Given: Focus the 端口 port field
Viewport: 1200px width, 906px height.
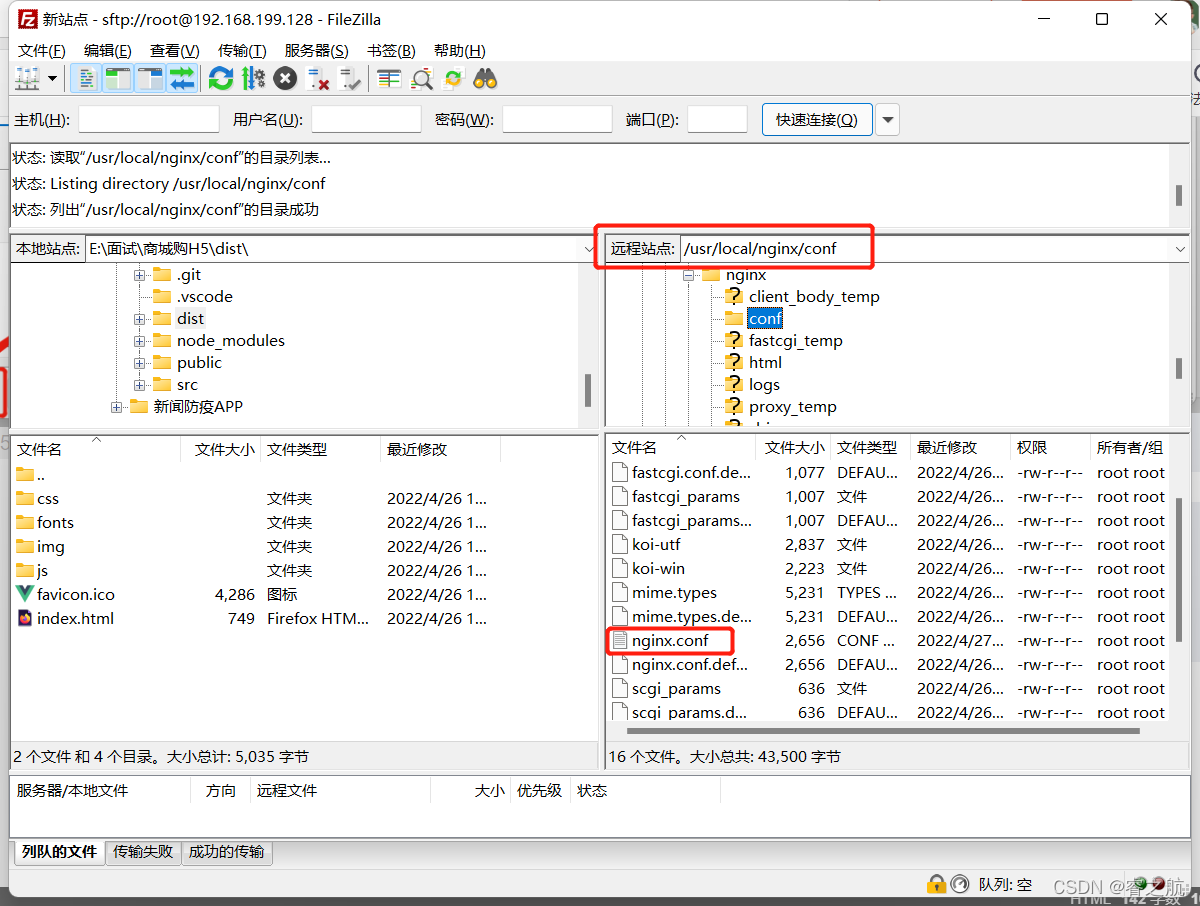Looking at the screenshot, I should [x=717, y=120].
